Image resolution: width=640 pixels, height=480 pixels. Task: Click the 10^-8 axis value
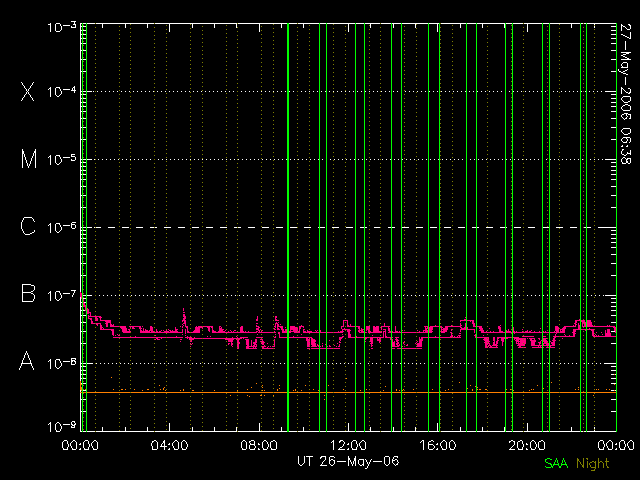point(62,363)
